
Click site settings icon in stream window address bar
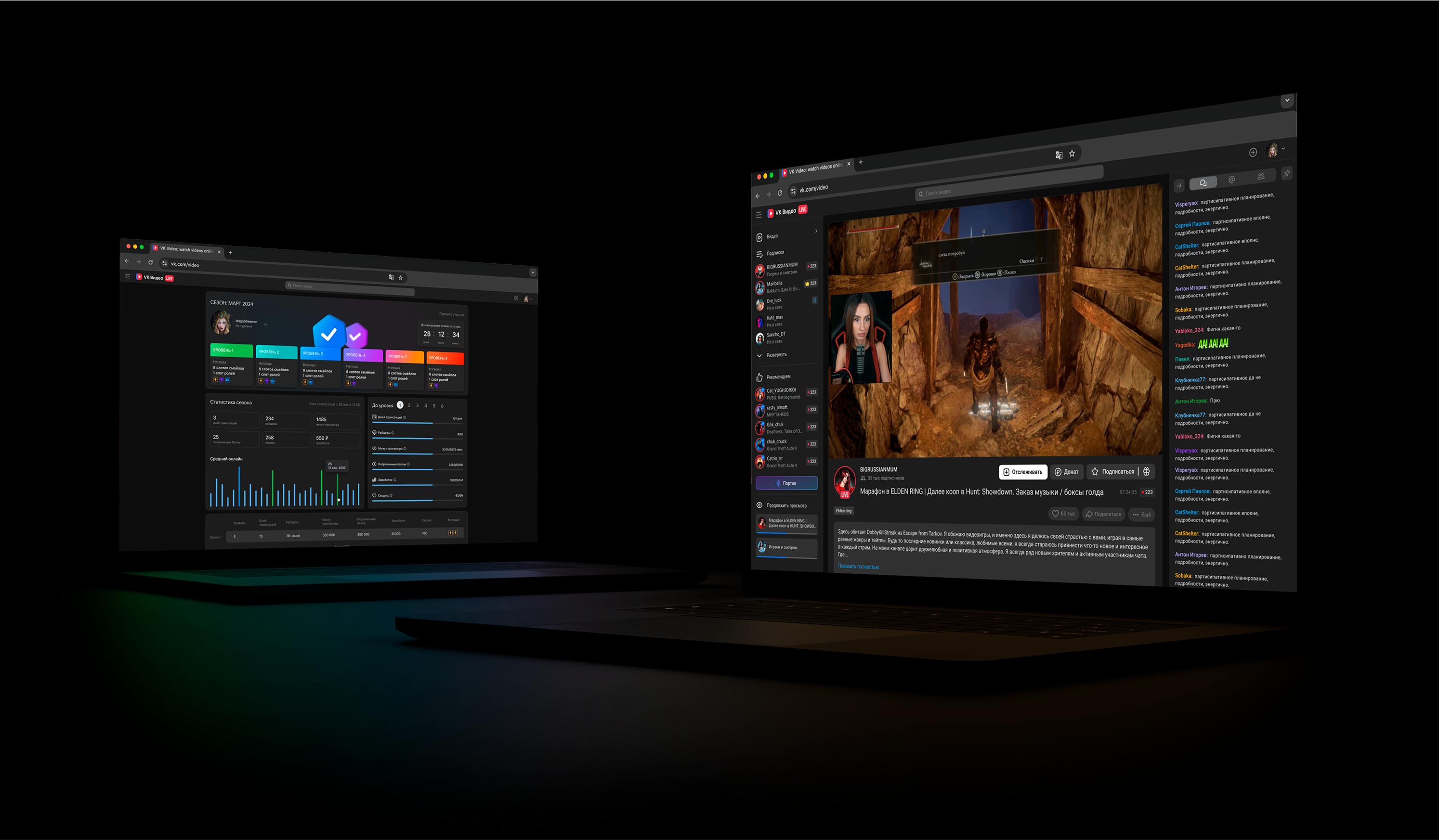tap(793, 191)
